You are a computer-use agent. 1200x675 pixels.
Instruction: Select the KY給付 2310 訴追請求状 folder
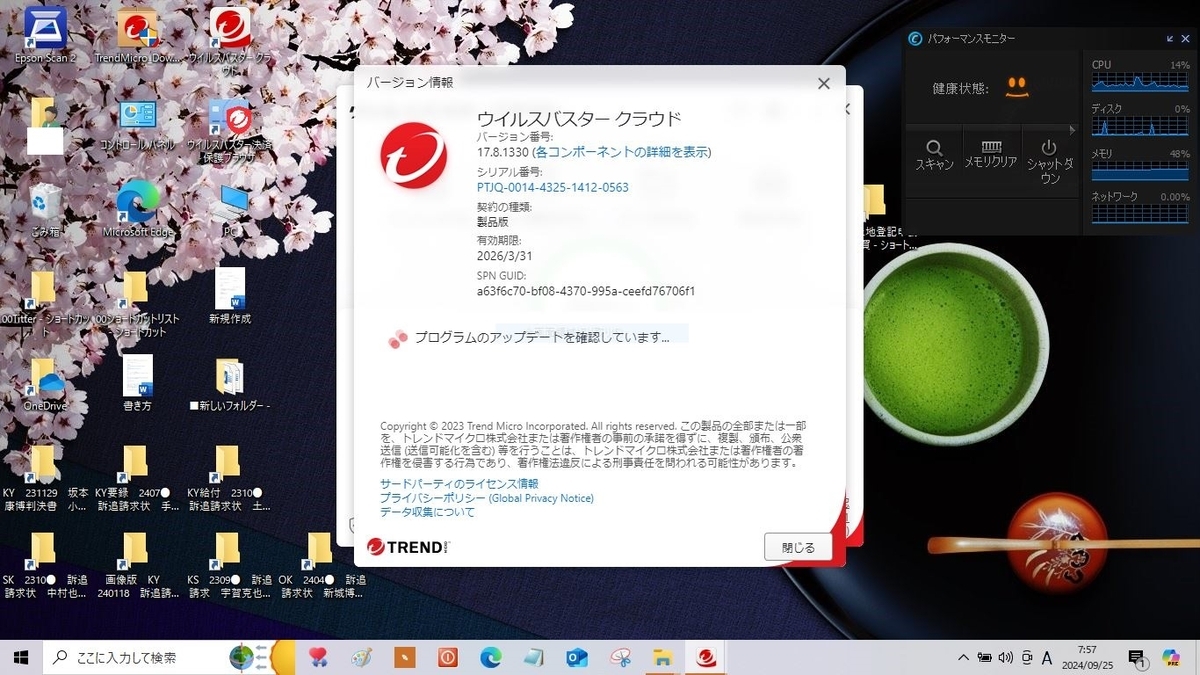[228, 479]
